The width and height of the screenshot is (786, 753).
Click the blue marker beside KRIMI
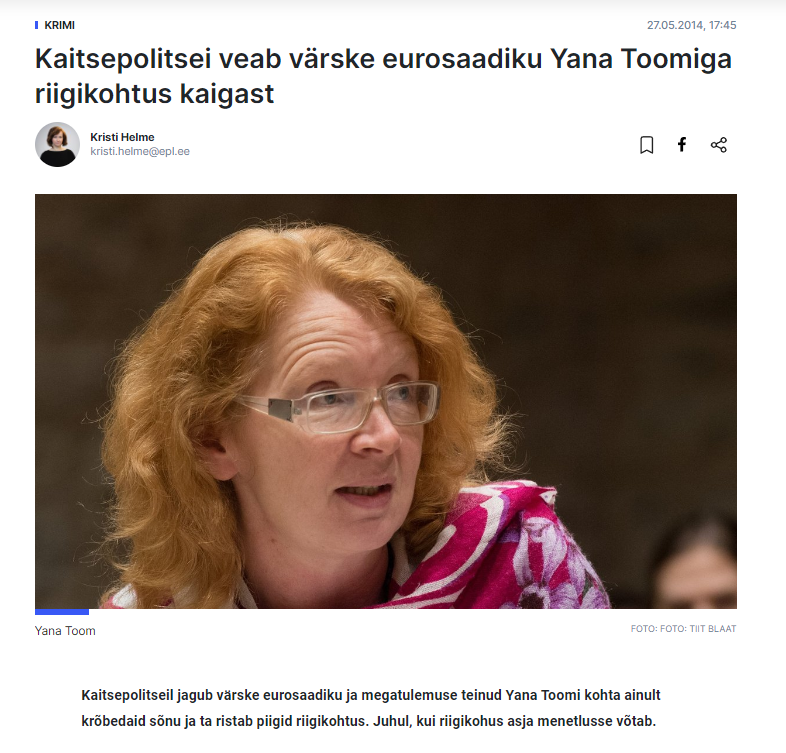click(x=37, y=25)
